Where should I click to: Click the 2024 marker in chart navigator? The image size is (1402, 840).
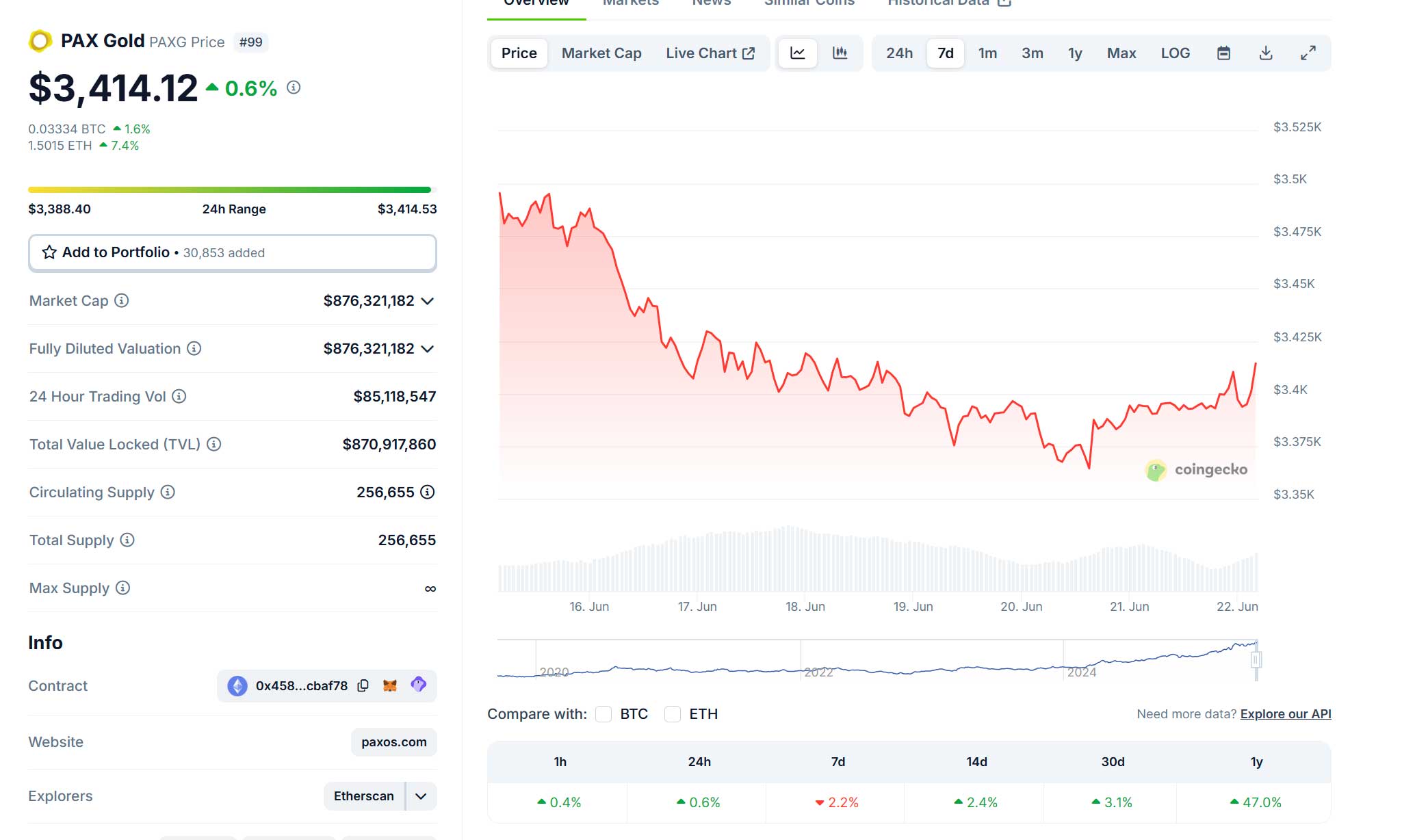click(1082, 672)
